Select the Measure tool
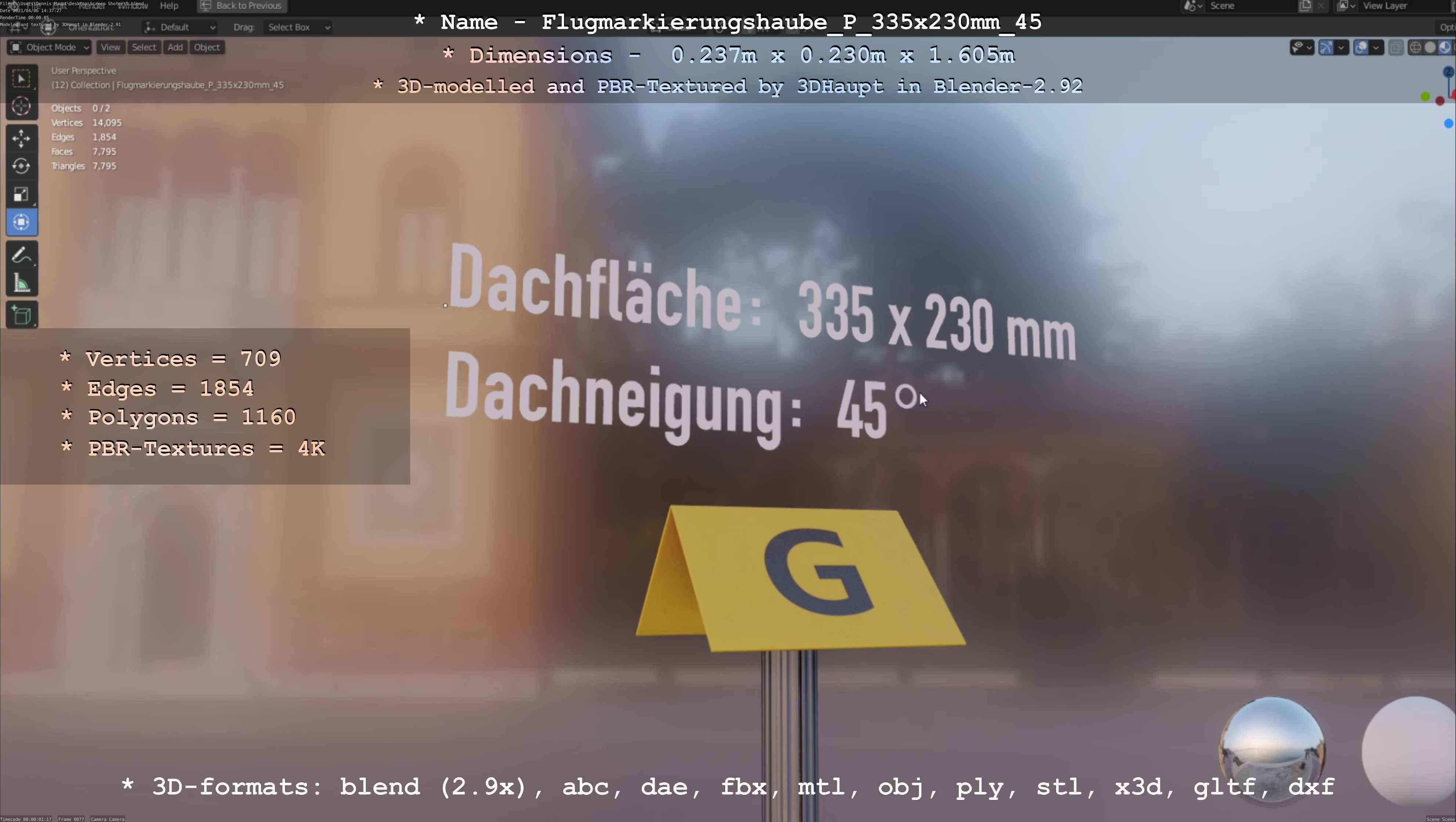 (21, 283)
